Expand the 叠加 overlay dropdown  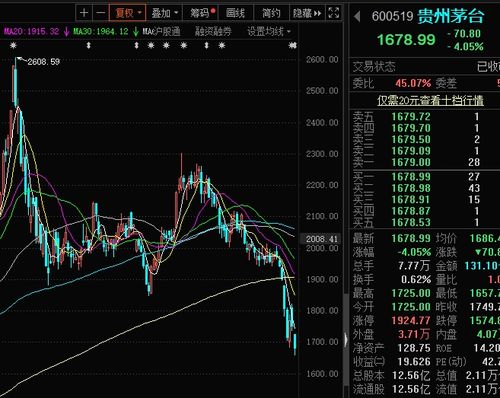(x=165, y=13)
